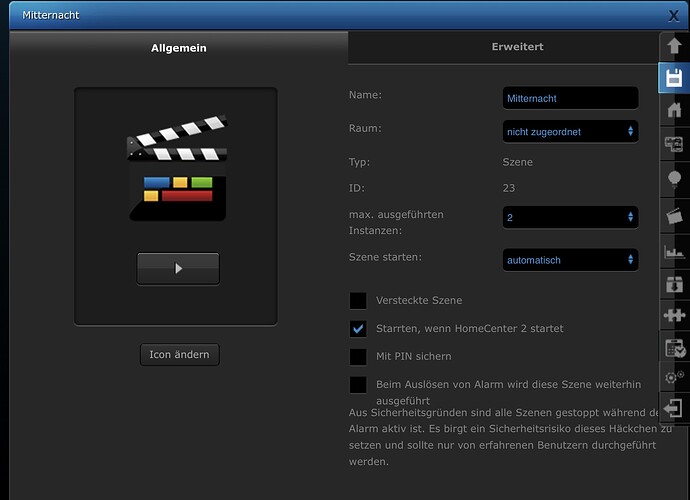Open the scenes clapperboard sidebar icon
Image resolution: width=690 pixels, height=500 pixels.
click(674, 216)
